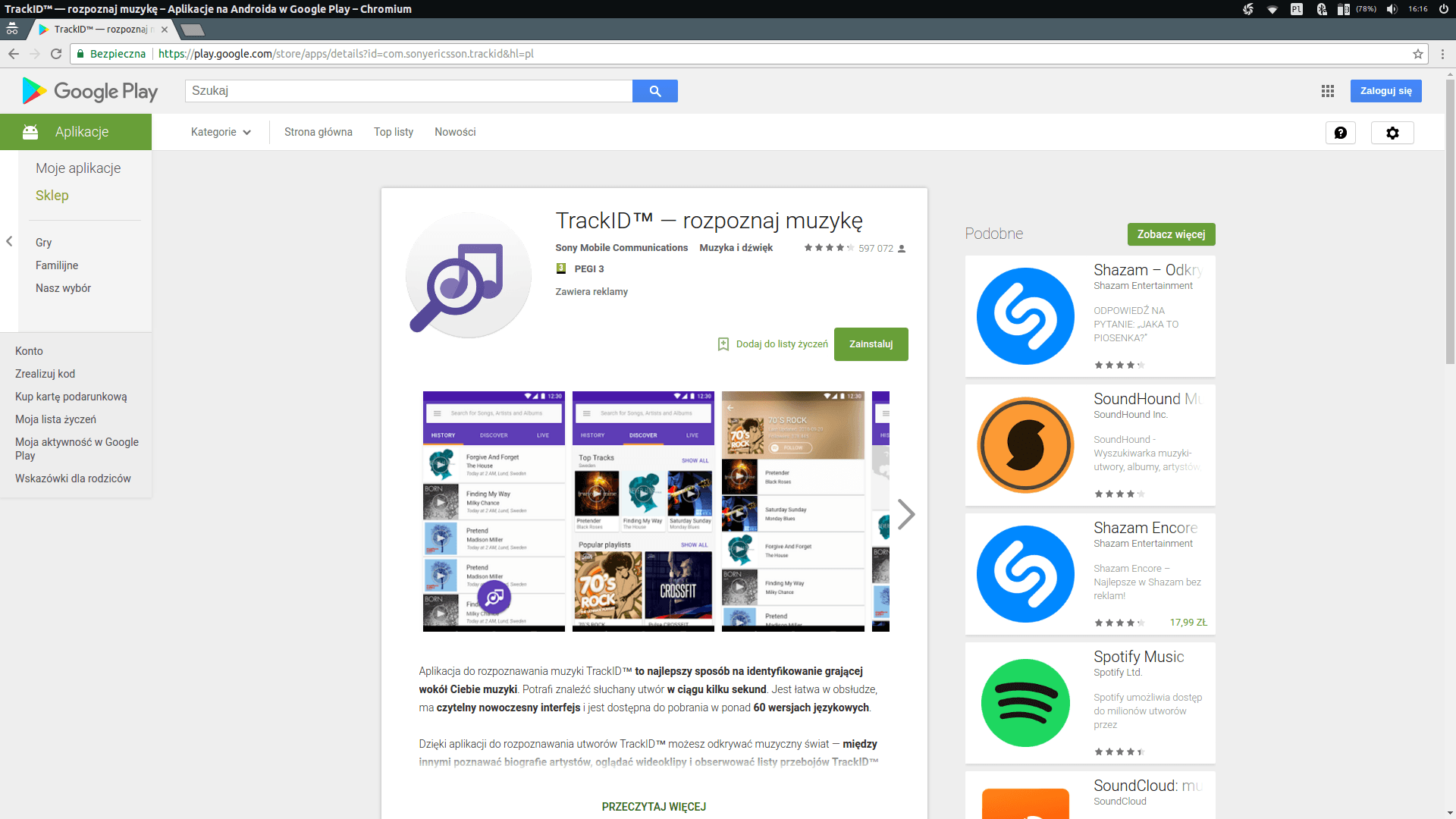Click the Shazam app icon
1456x819 pixels.
click(x=1025, y=316)
